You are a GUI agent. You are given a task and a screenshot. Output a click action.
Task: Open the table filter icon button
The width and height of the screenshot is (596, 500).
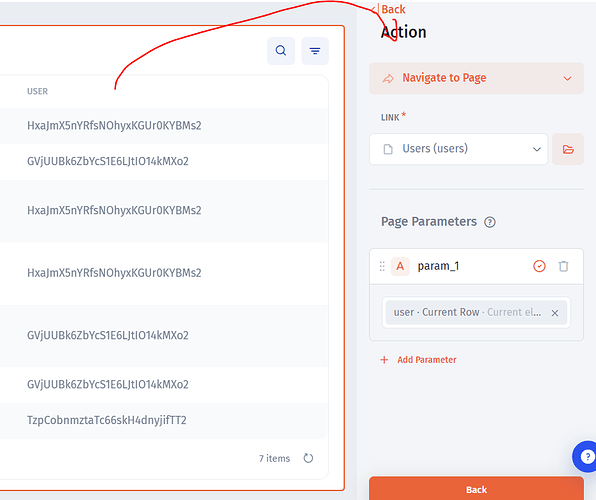point(315,51)
